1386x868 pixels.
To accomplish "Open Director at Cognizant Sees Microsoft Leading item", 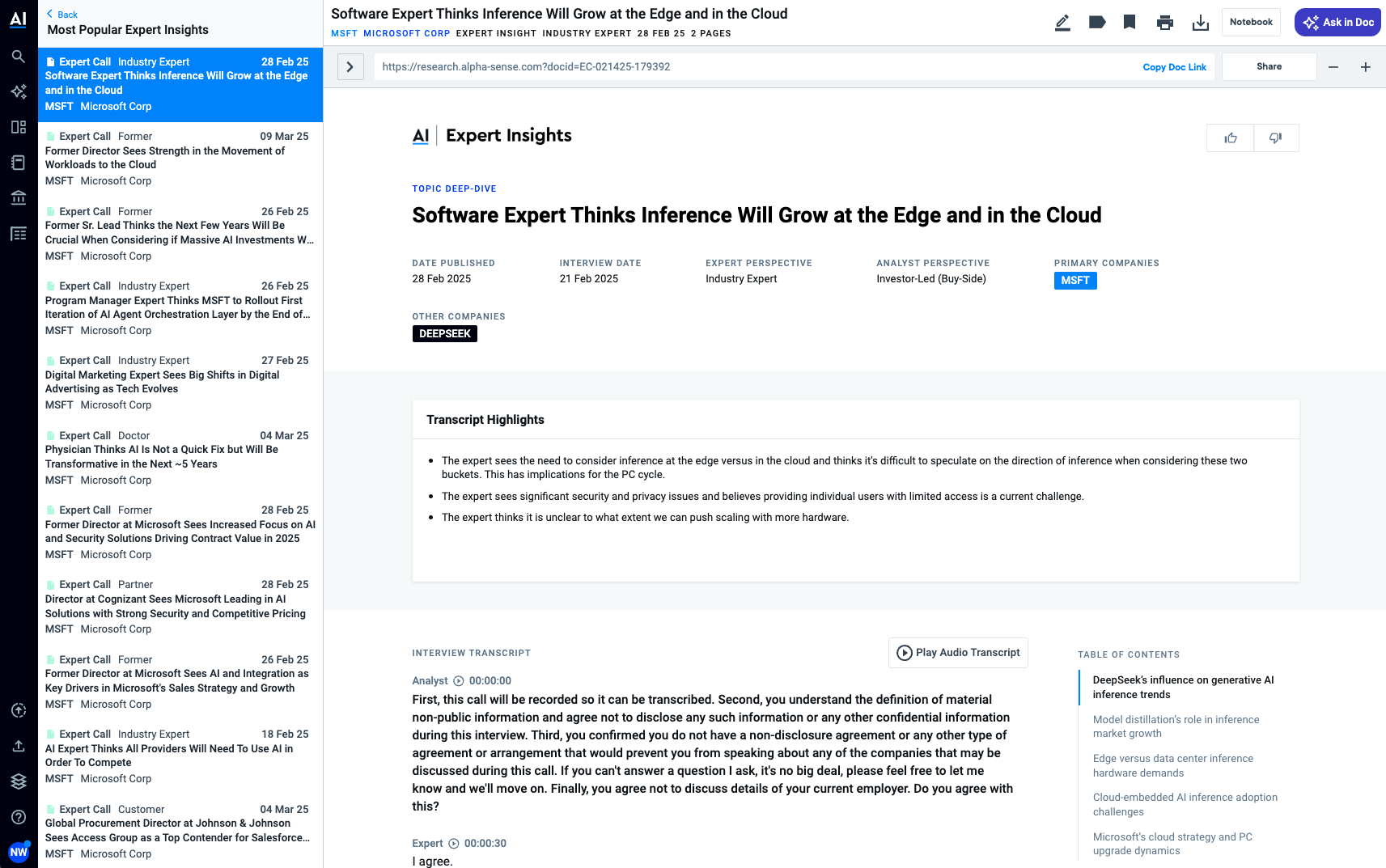I will pos(180,607).
